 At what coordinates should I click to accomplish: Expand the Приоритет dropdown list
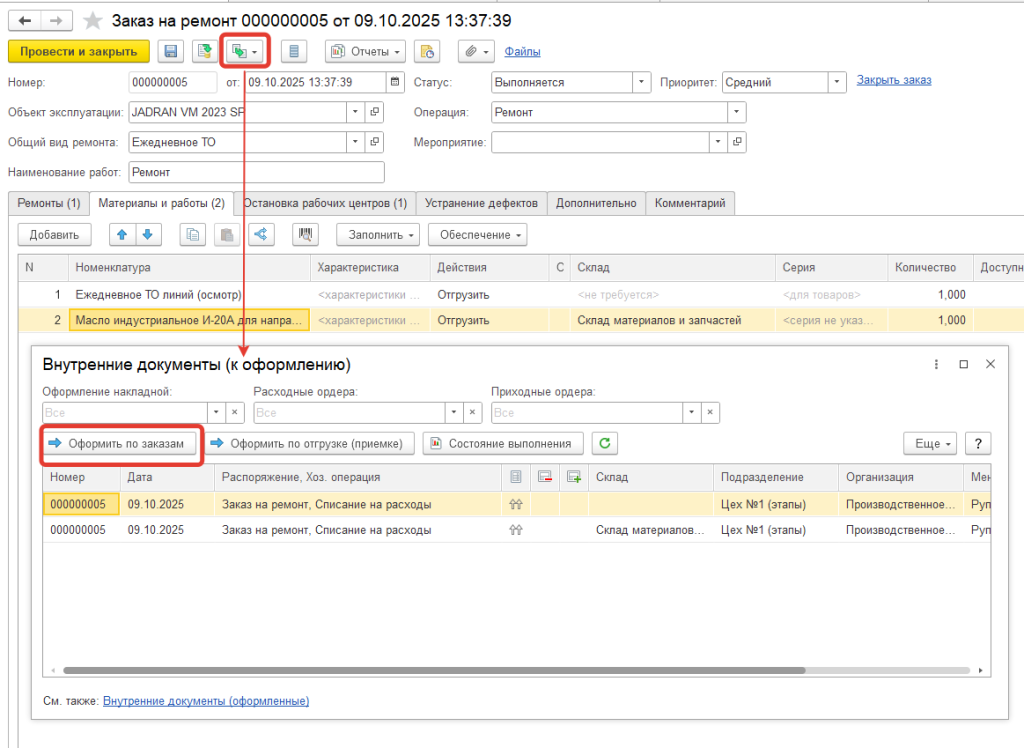click(837, 82)
